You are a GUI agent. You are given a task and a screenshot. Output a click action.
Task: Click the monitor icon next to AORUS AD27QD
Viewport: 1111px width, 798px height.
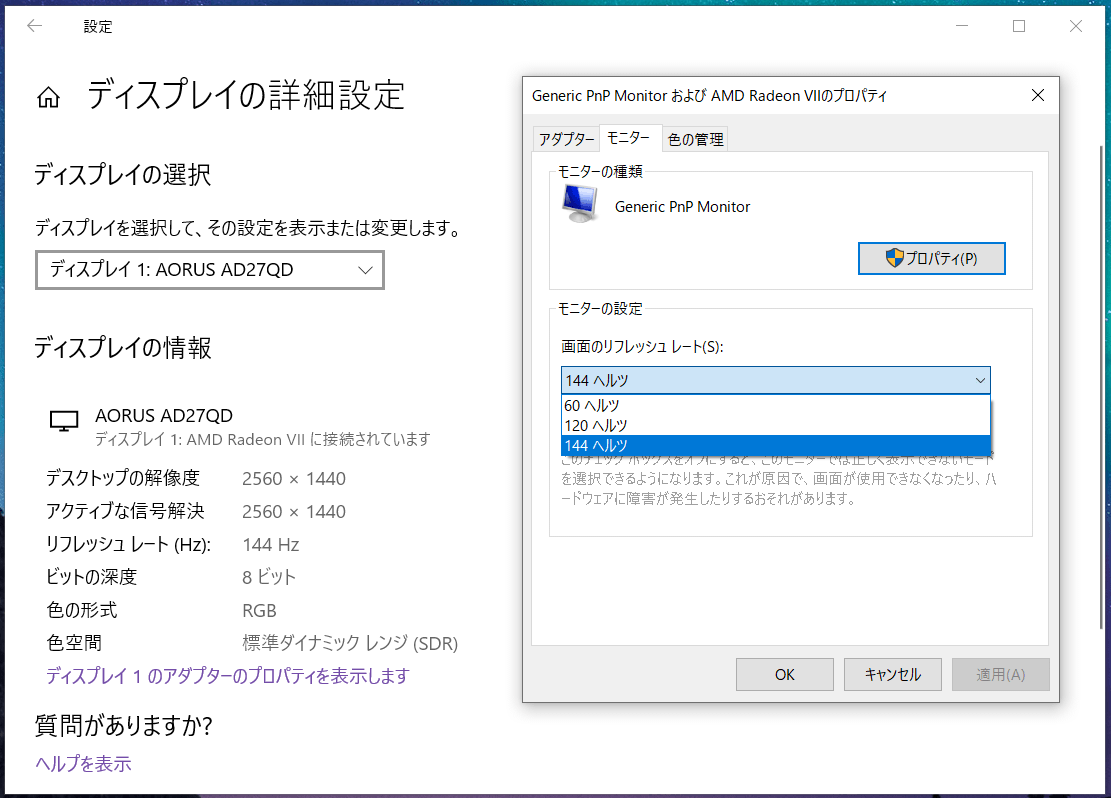(x=64, y=421)
